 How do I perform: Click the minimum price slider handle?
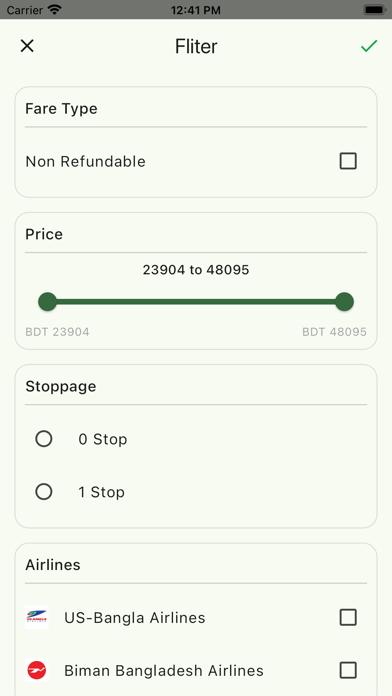coord(48,302)
